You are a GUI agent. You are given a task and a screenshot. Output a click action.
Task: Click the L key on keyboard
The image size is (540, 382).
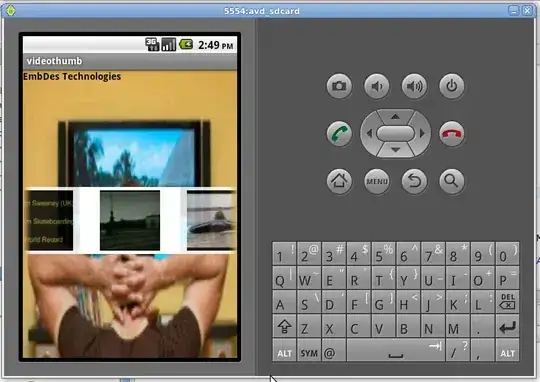coord(482,302)
